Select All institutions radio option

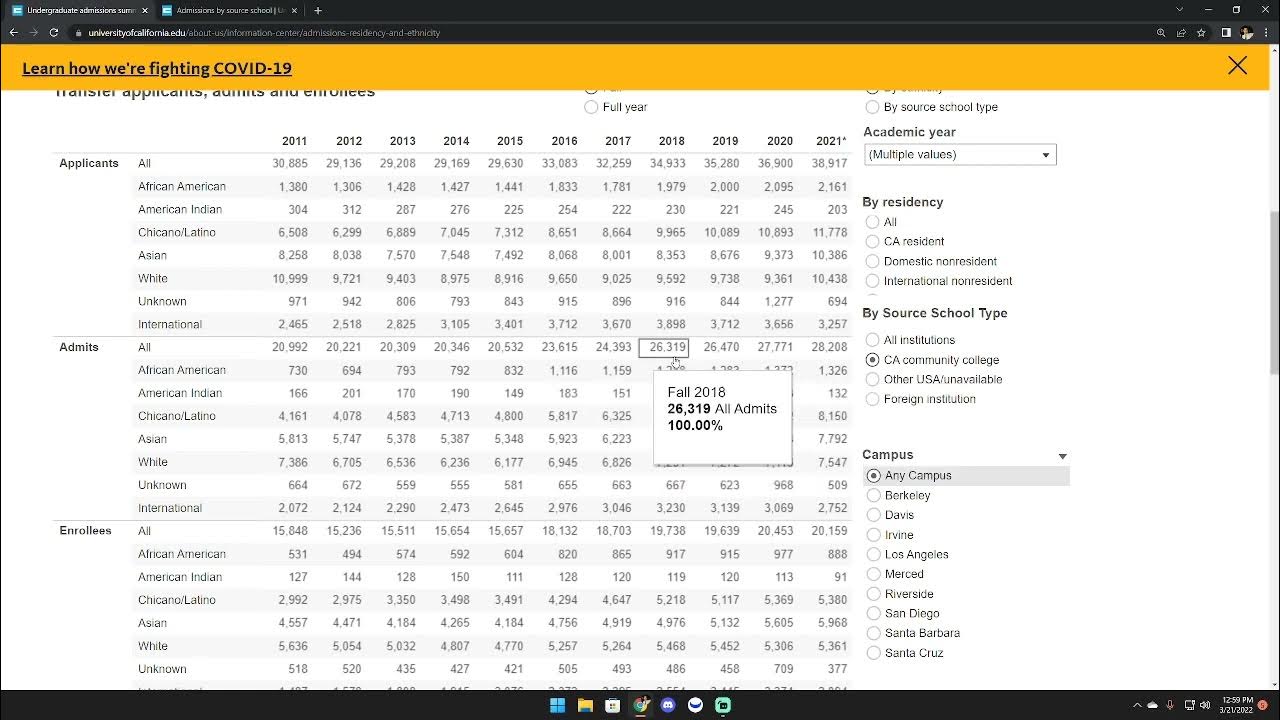click(x=872, y=340)
